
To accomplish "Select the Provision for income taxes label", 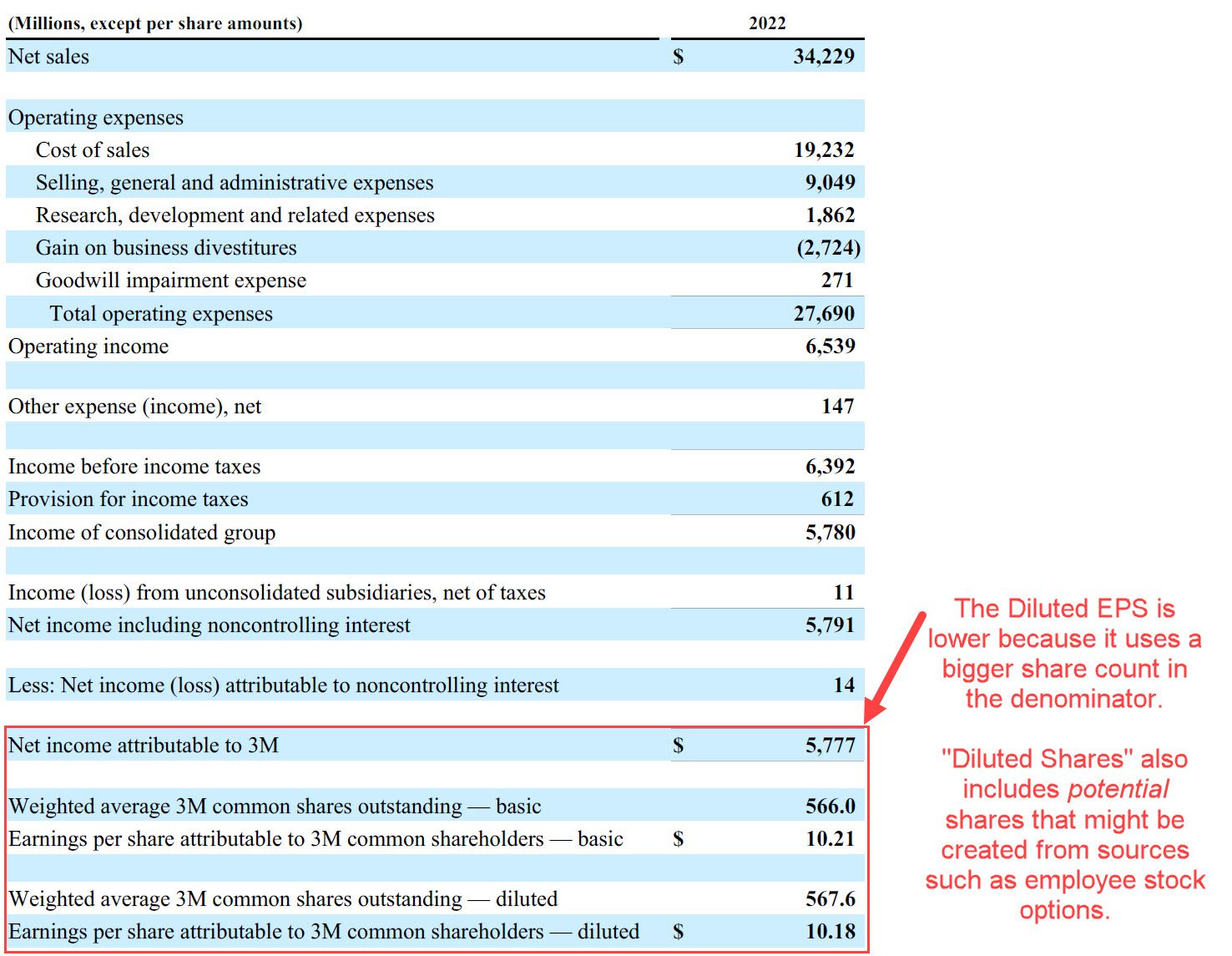I will click(x=128, y=499).
